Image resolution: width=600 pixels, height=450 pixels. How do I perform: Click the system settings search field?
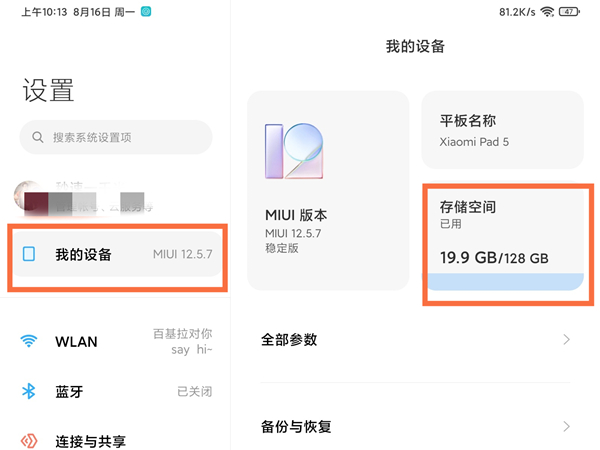tap(116, 137)
